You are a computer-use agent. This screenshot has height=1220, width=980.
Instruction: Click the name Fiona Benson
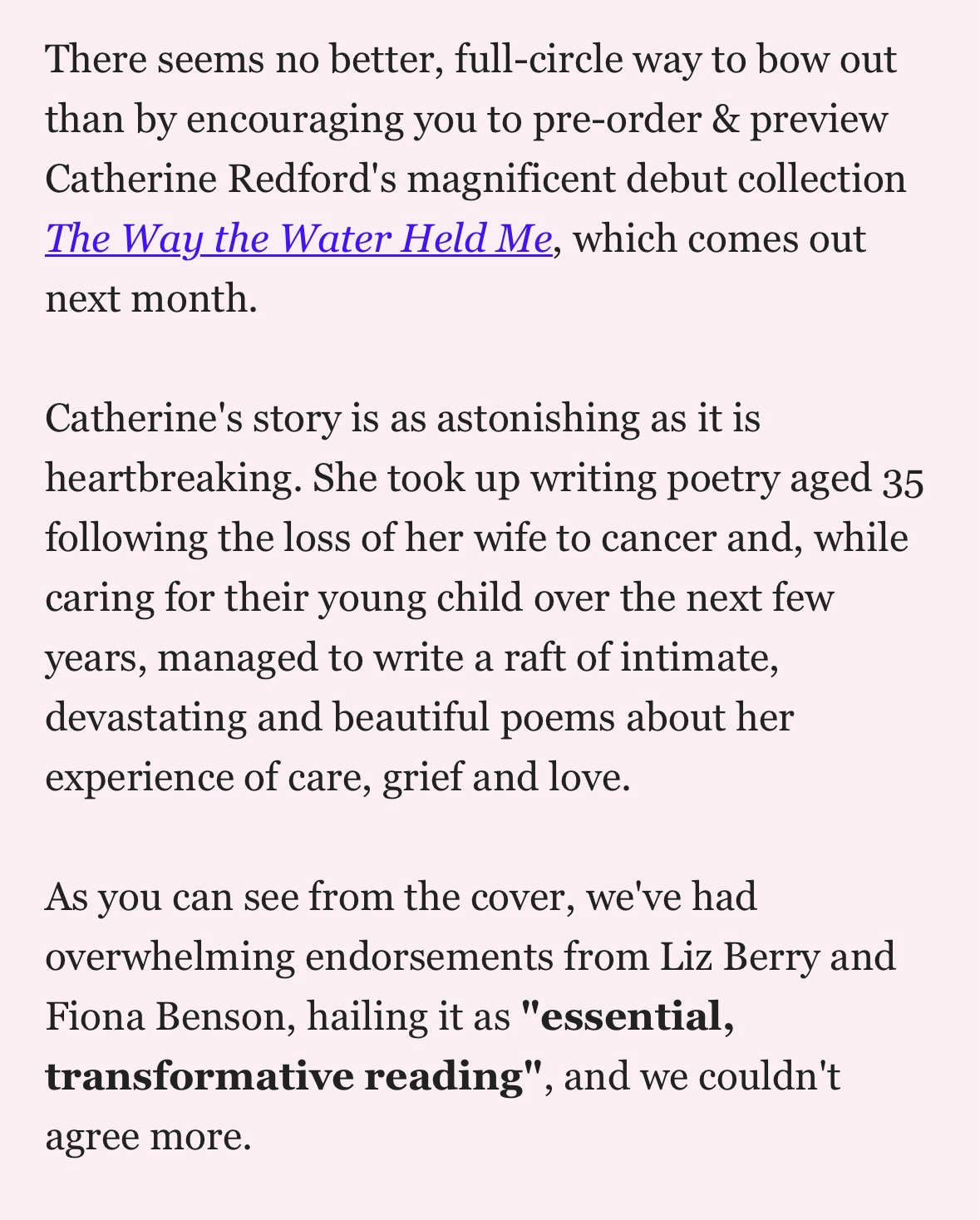[x=165, y=1016]
